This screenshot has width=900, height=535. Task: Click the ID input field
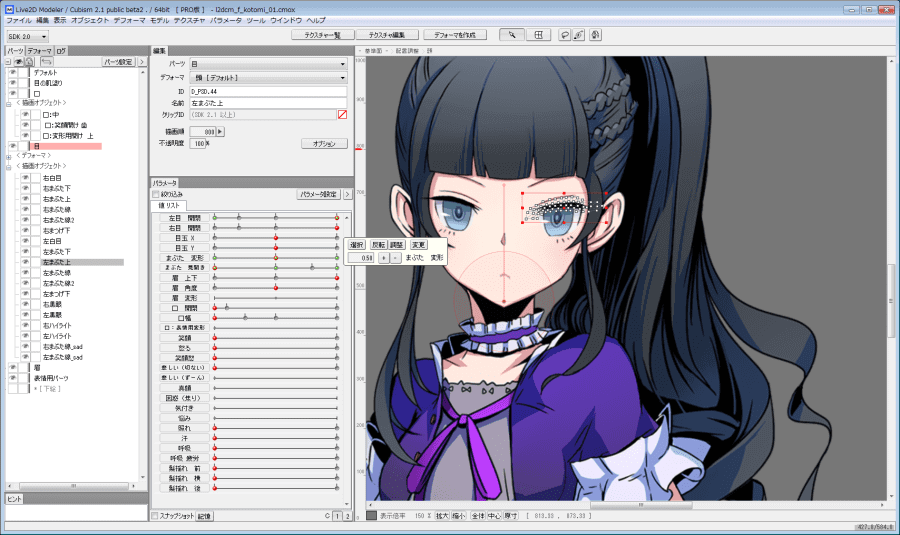pos(268,91)
